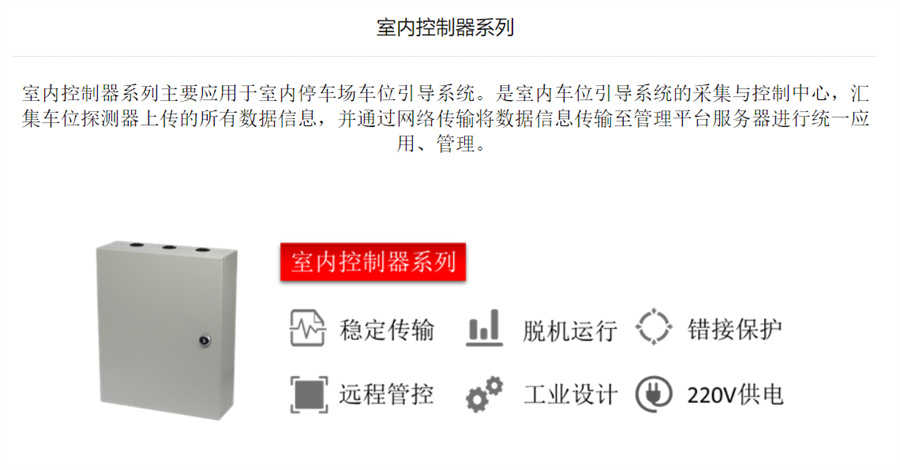This screenshot has height=470, width=900.
Task: Click the middle cable hole atop the cabinet
Action: click(169, 247)
